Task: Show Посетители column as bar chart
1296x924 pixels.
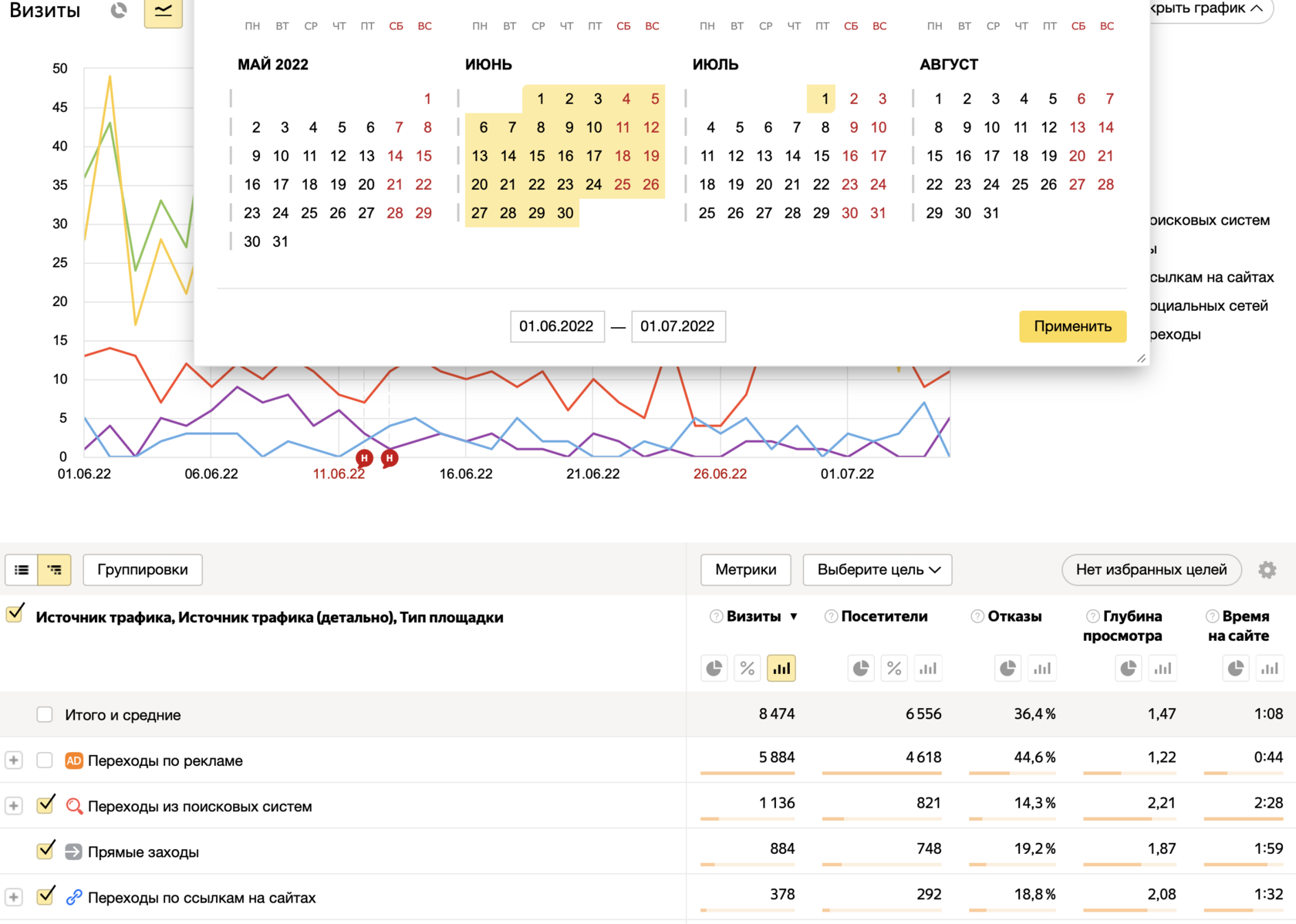Action: click(x=927, y=668)
